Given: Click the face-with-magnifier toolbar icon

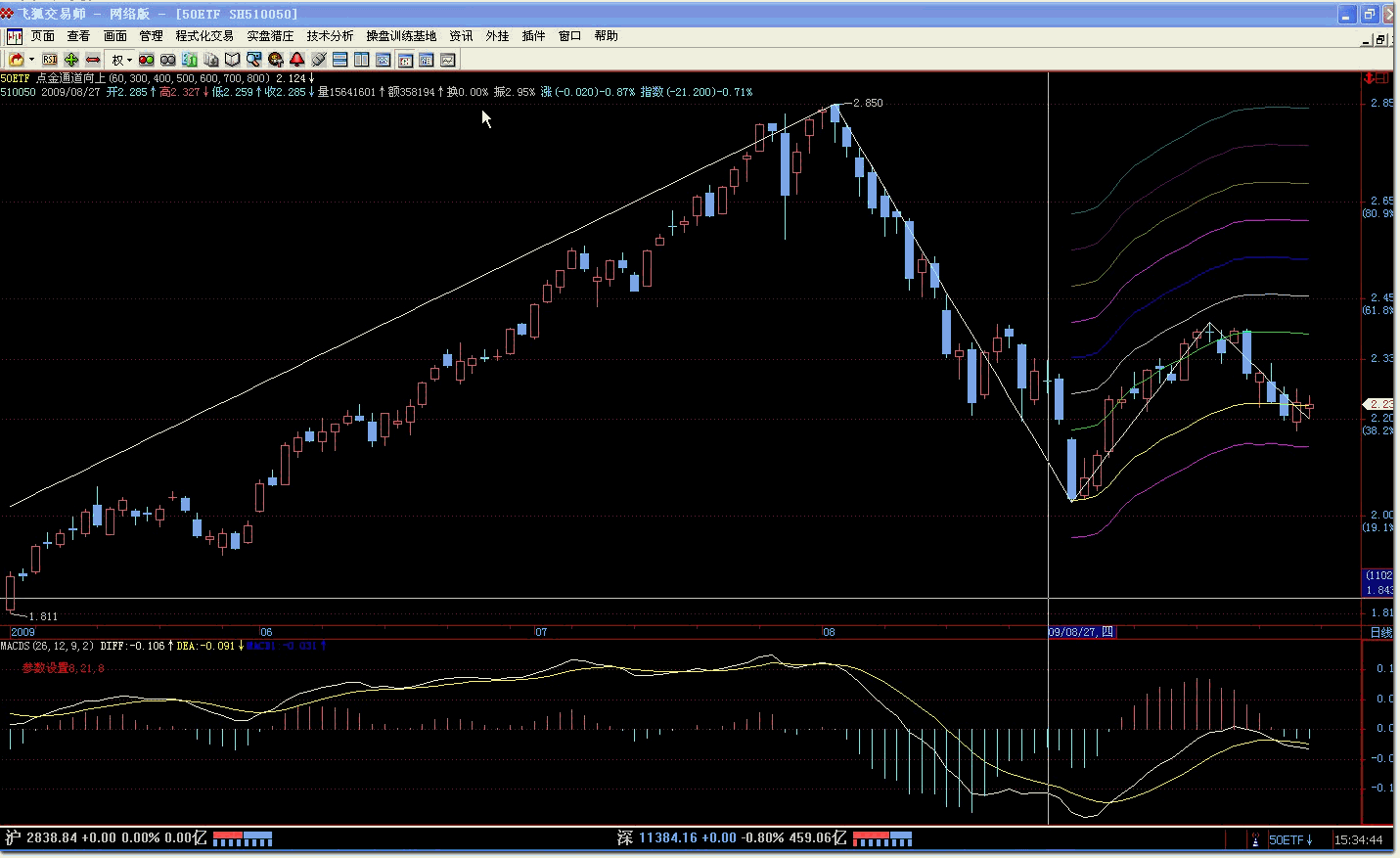Looking at the screenshot, I should (275, 60).
